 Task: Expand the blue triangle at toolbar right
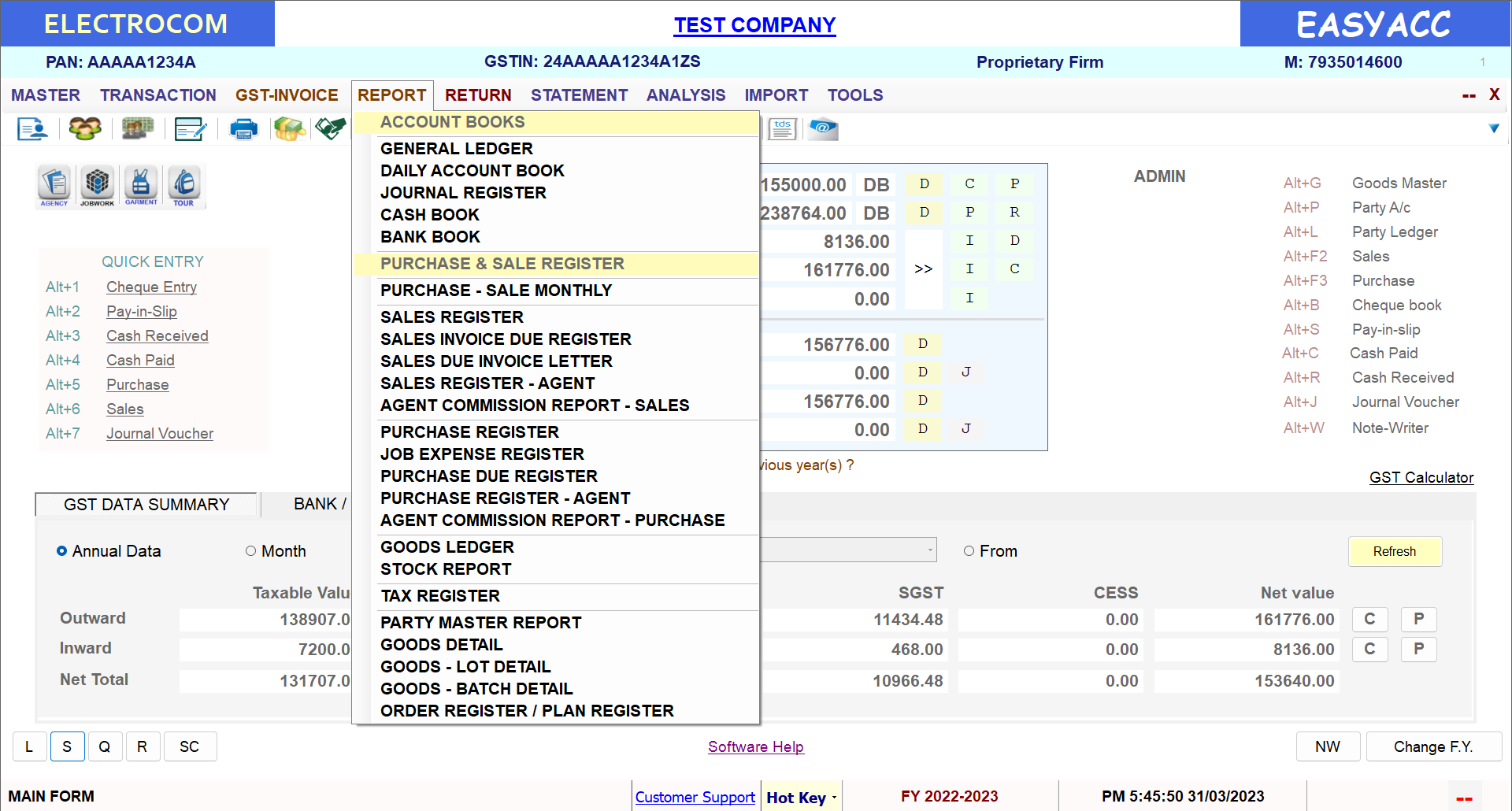(x=1494, y=128)
